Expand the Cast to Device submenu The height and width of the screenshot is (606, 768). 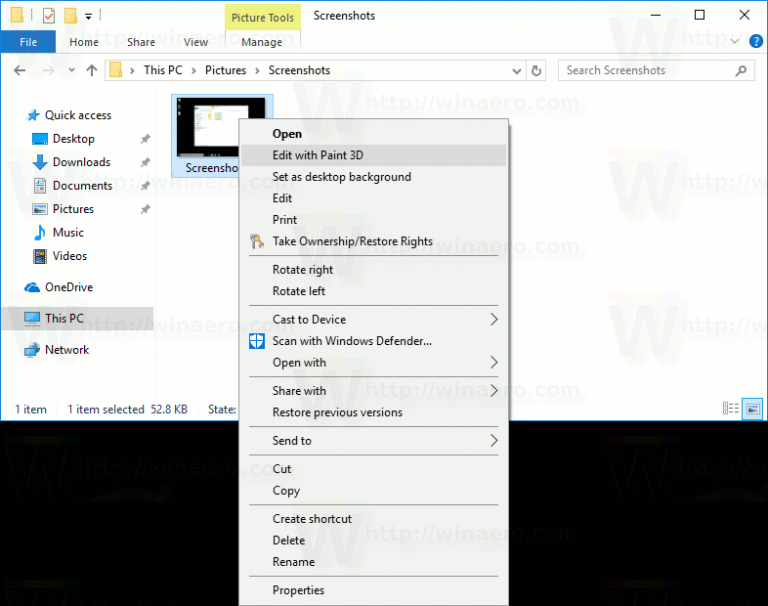pyautogui.click(x=374, y=320)
